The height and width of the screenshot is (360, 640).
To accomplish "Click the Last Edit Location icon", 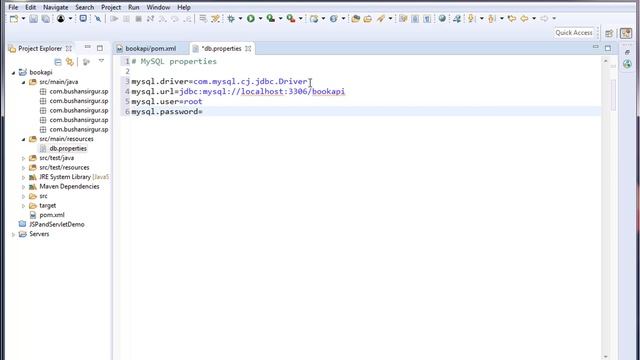I will tap(511, 19).
